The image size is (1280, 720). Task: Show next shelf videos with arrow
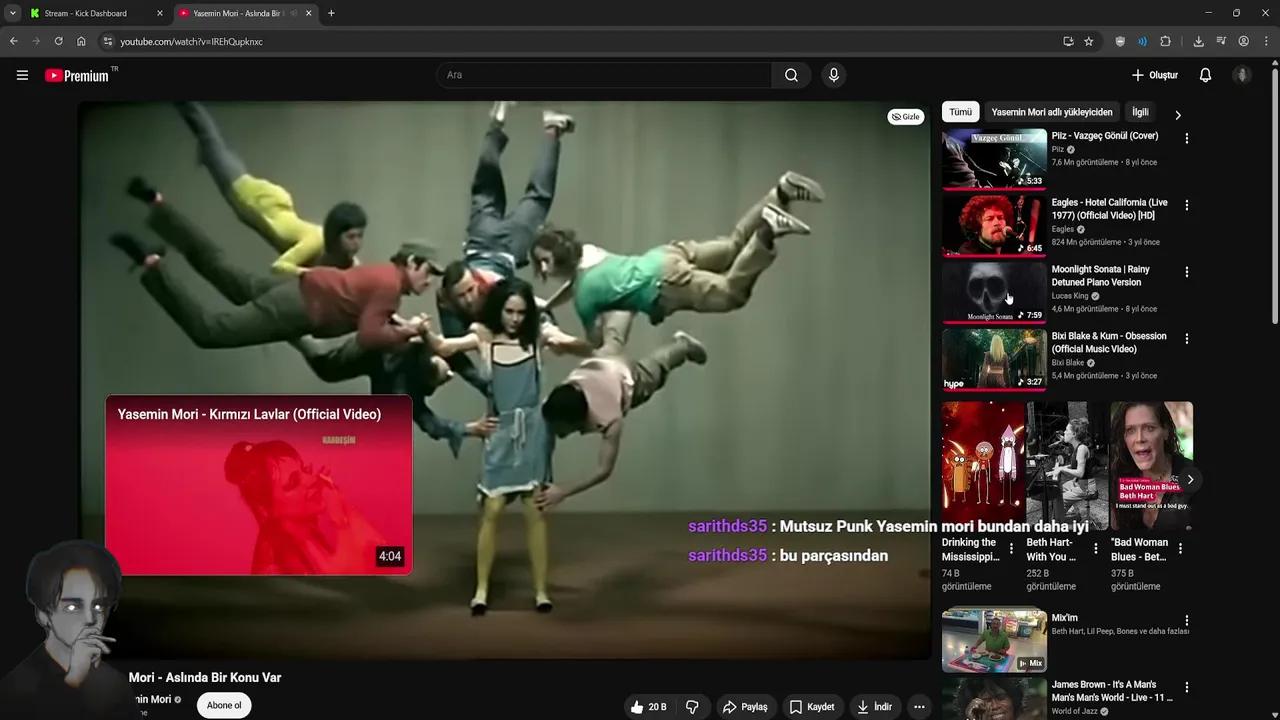(1190, 480)
